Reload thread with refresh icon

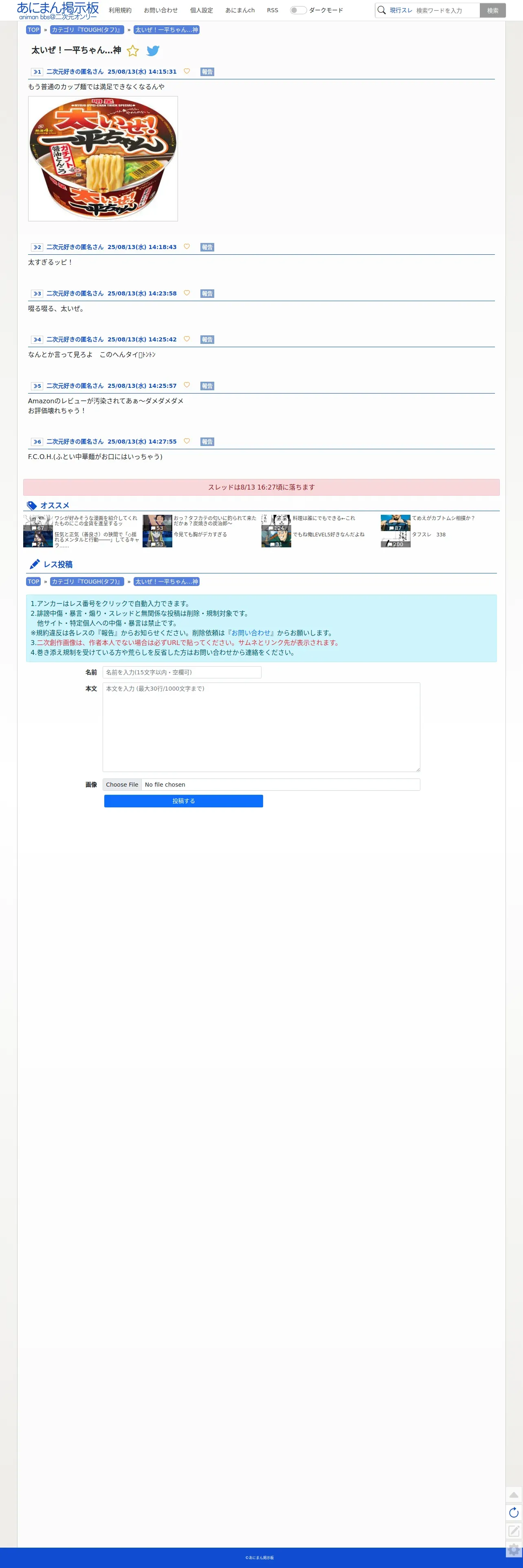coord(514,1513)
